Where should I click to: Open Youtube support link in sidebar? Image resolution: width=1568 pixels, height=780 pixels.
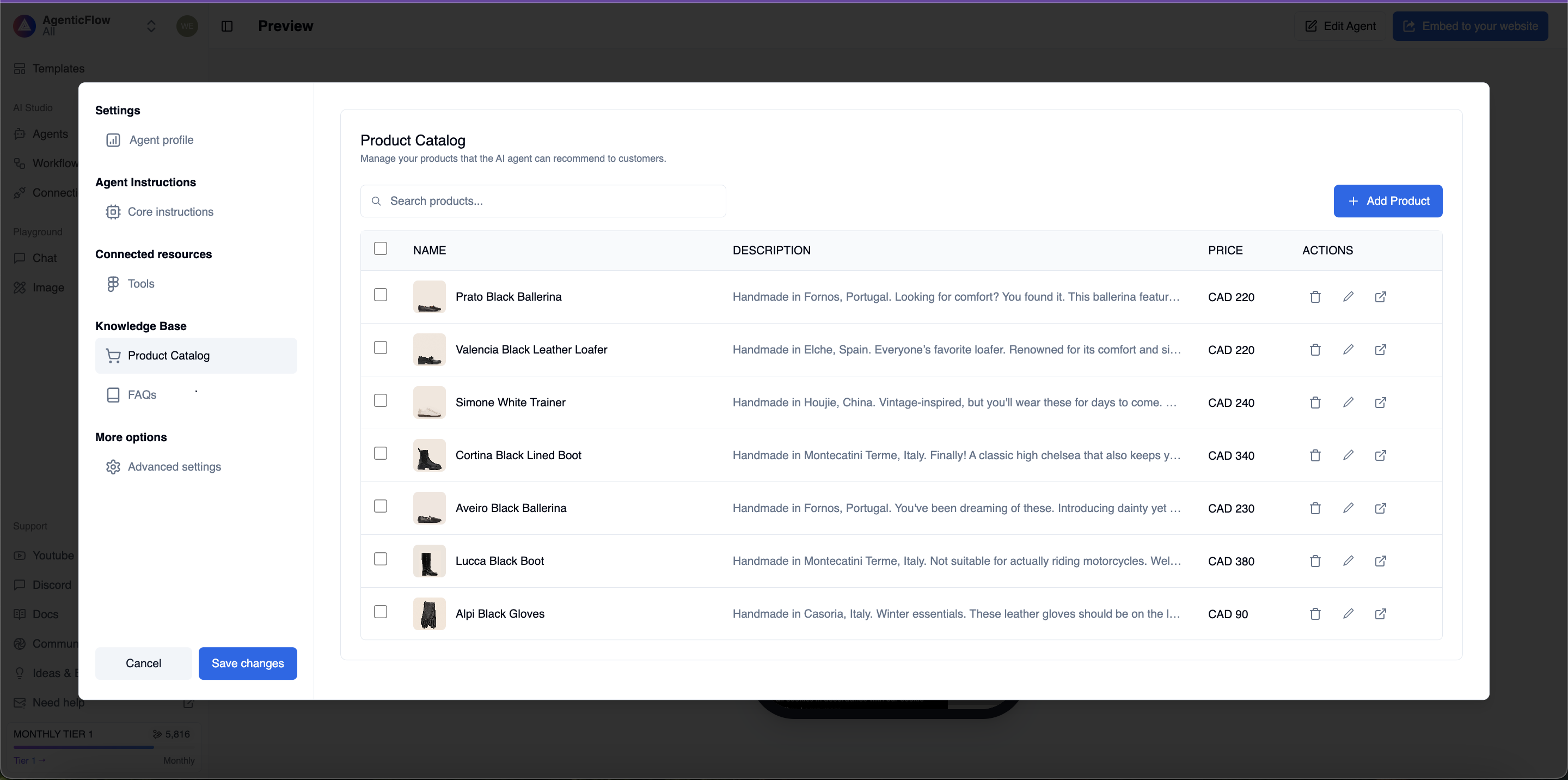tap(44, 556)
